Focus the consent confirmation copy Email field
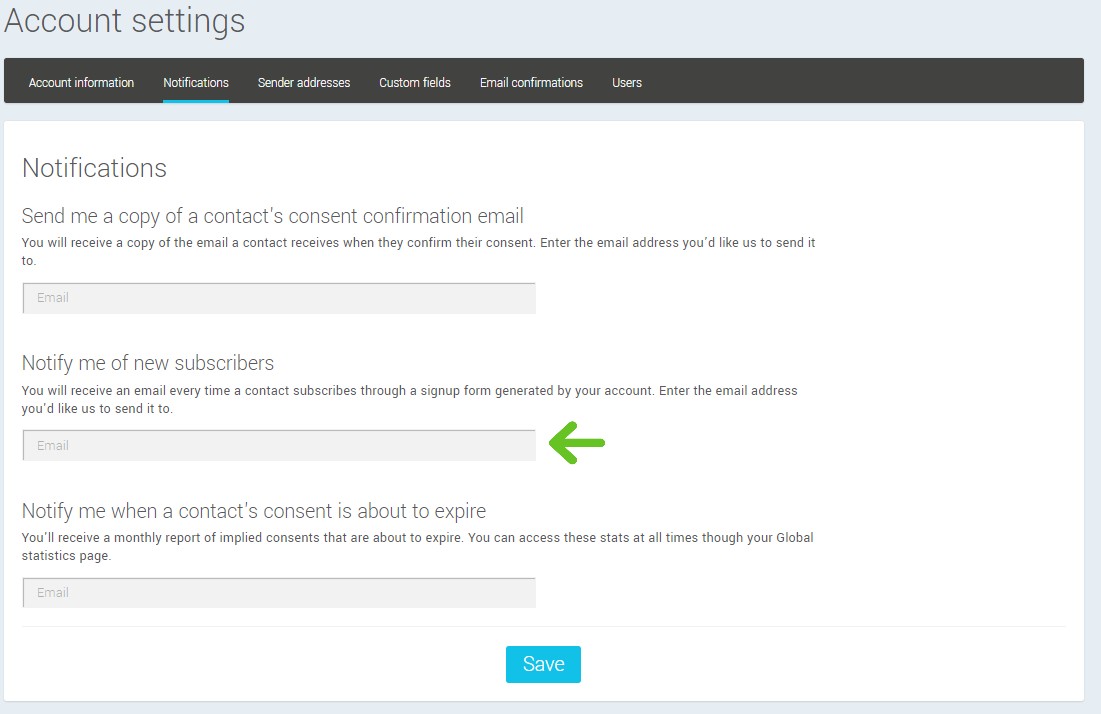Image resolution: width=1101 pixels, height=714 pixels. pyautogui.click(x=279, y=298)
